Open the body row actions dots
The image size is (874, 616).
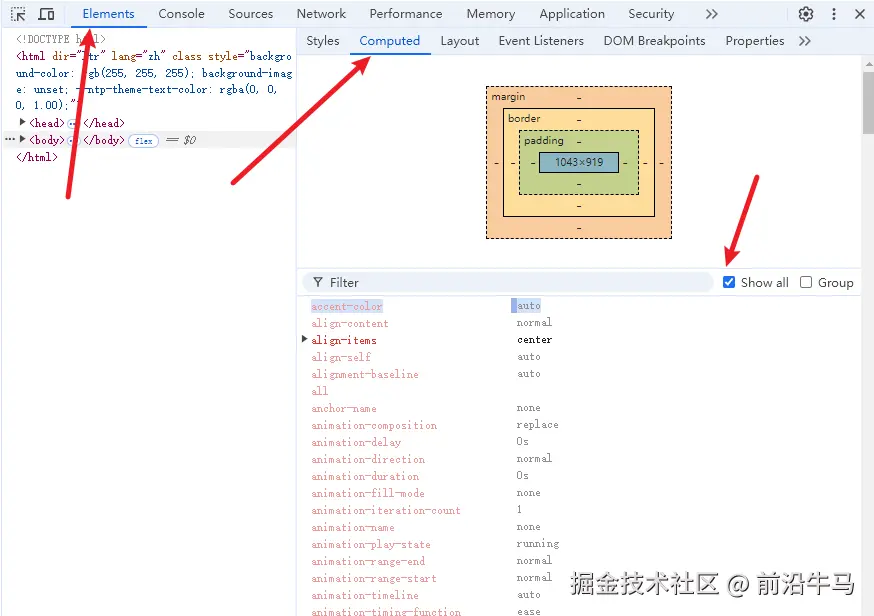tap(9, 139)
